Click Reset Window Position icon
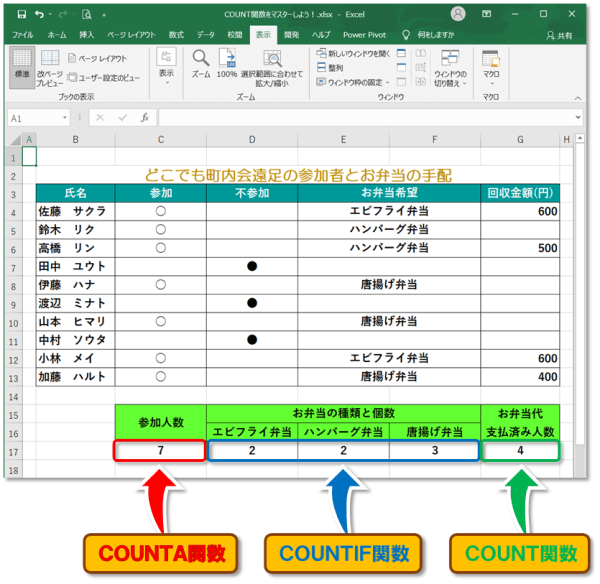This screenshot has height=584, width=600. 421,82
